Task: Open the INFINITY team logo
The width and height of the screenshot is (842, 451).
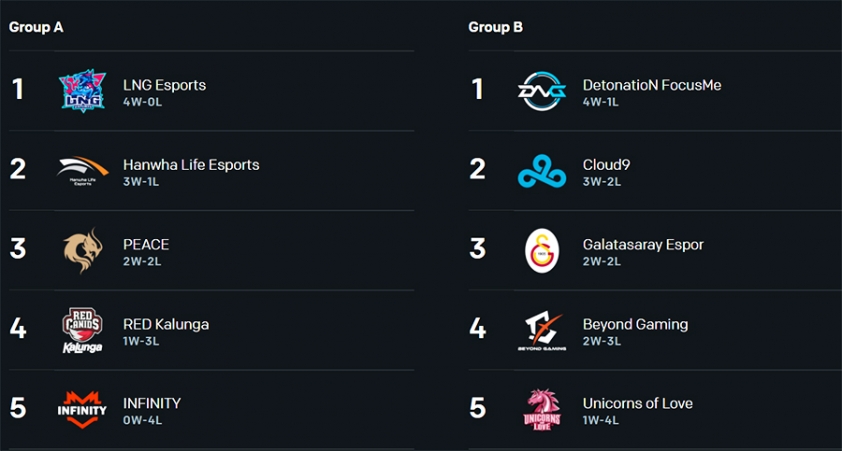Action: [x=82, y=409]
